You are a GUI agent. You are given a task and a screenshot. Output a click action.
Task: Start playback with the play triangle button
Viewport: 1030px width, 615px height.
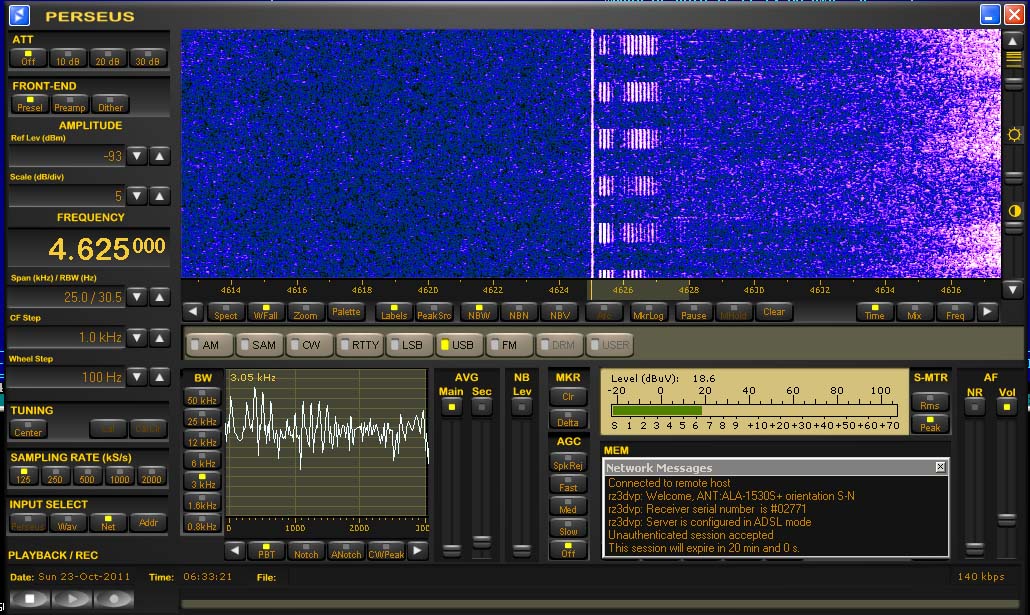pyautogui.click(x=72, y=599)
